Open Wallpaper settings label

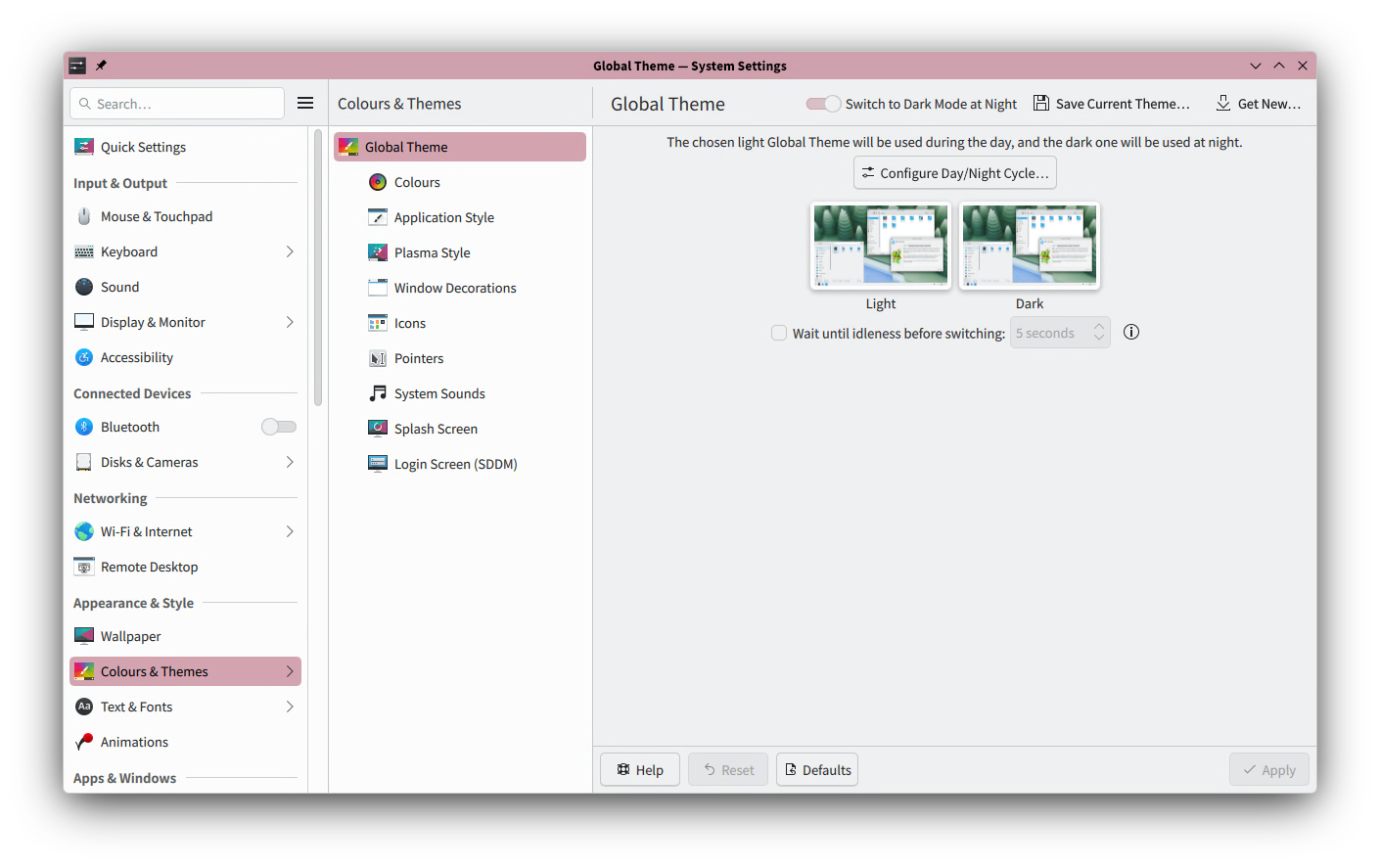(x=131, y=636)
